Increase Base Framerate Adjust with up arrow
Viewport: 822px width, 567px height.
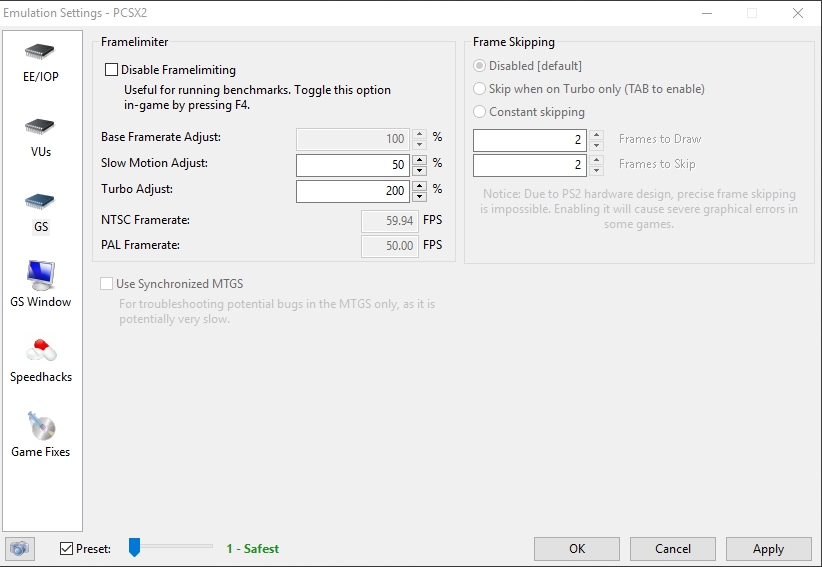419,134
